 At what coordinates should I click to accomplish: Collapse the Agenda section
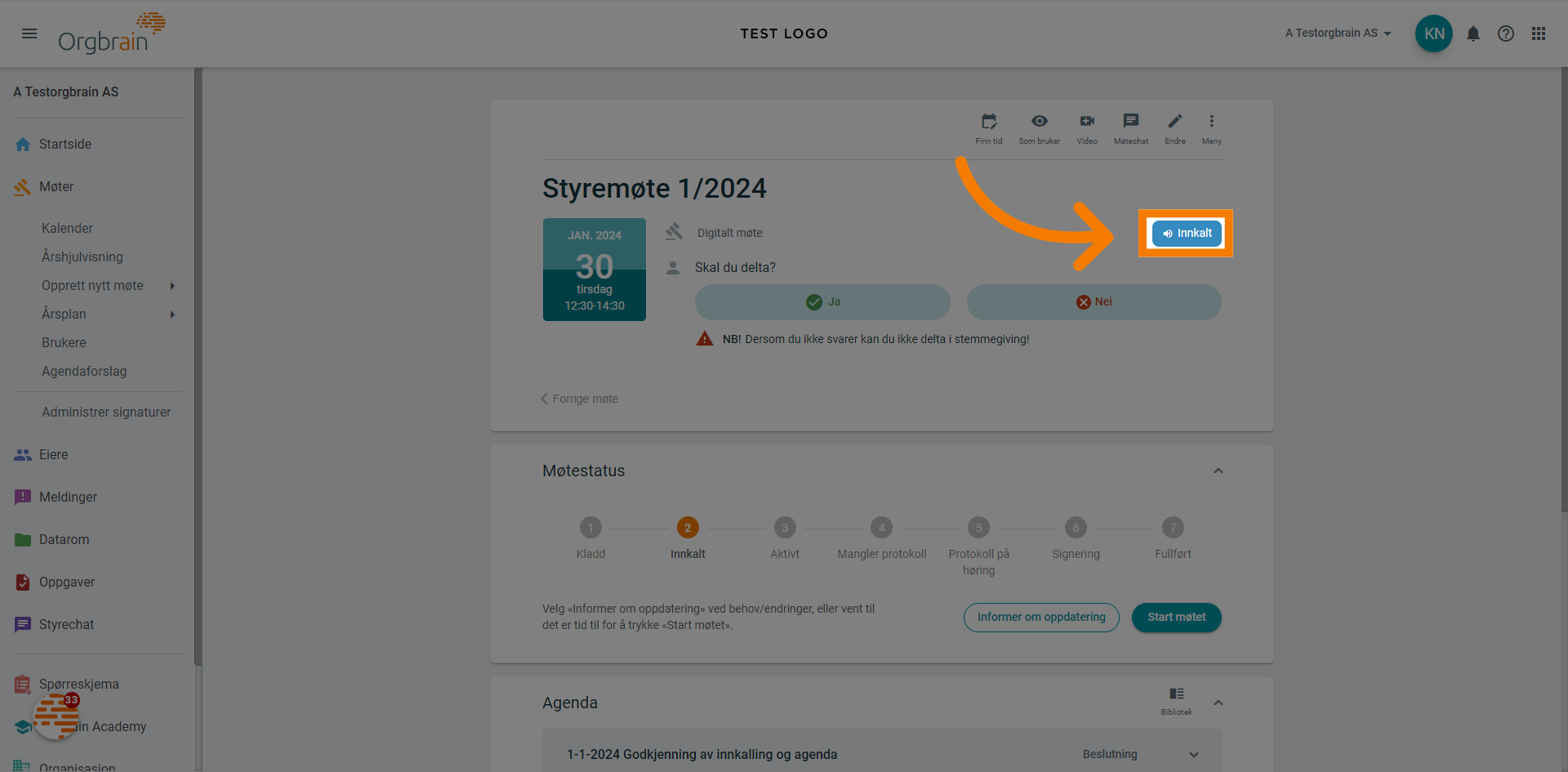pos(1218,703)
